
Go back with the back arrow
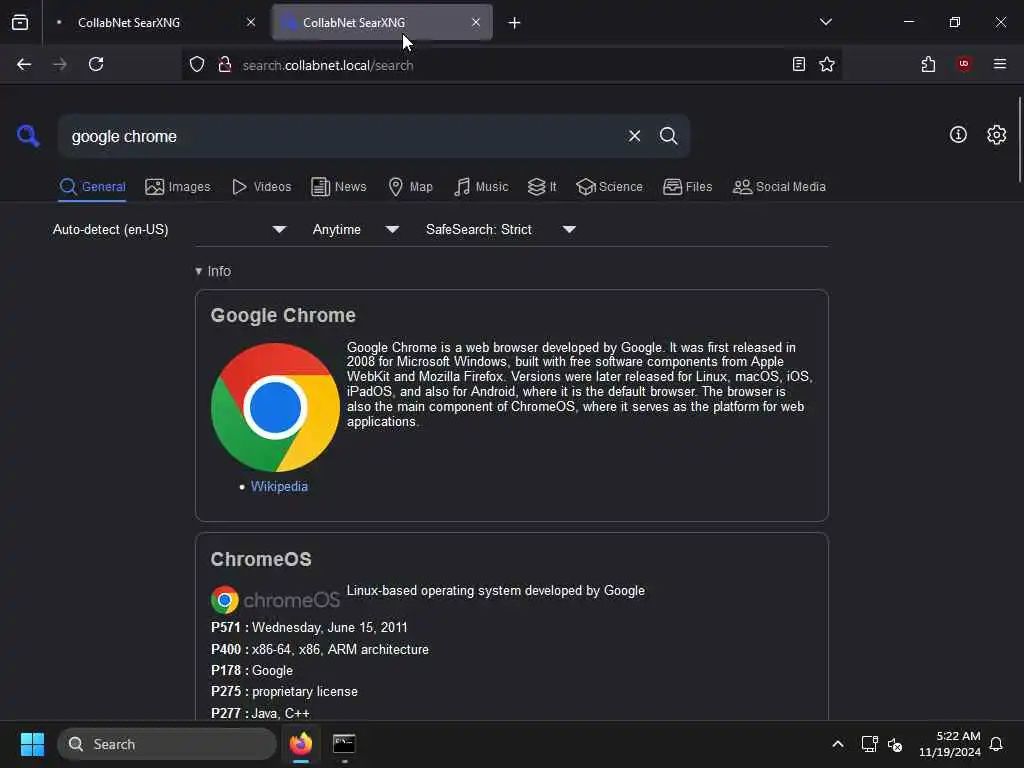24,64
